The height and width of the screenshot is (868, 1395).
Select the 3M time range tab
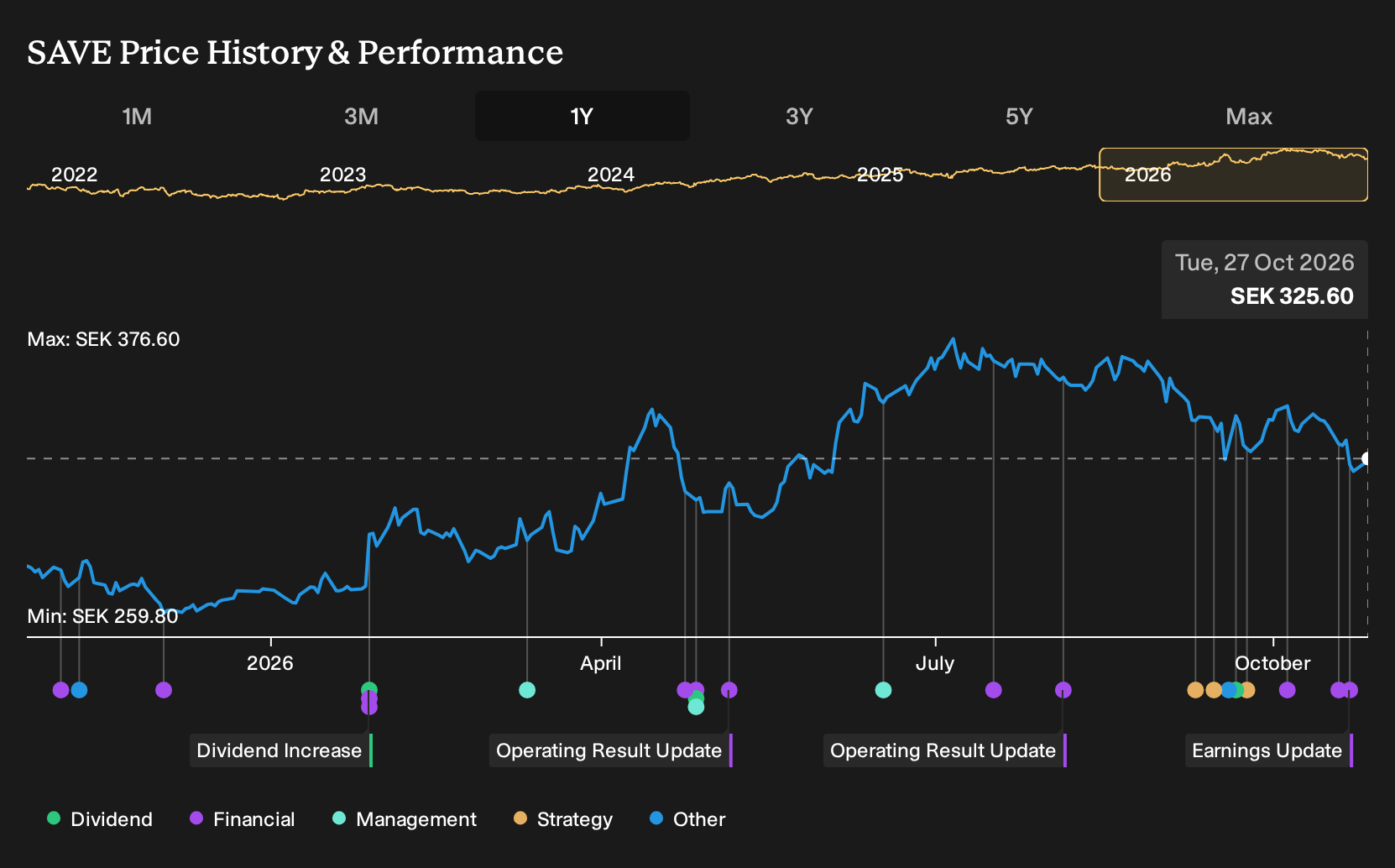coord(361,116)
